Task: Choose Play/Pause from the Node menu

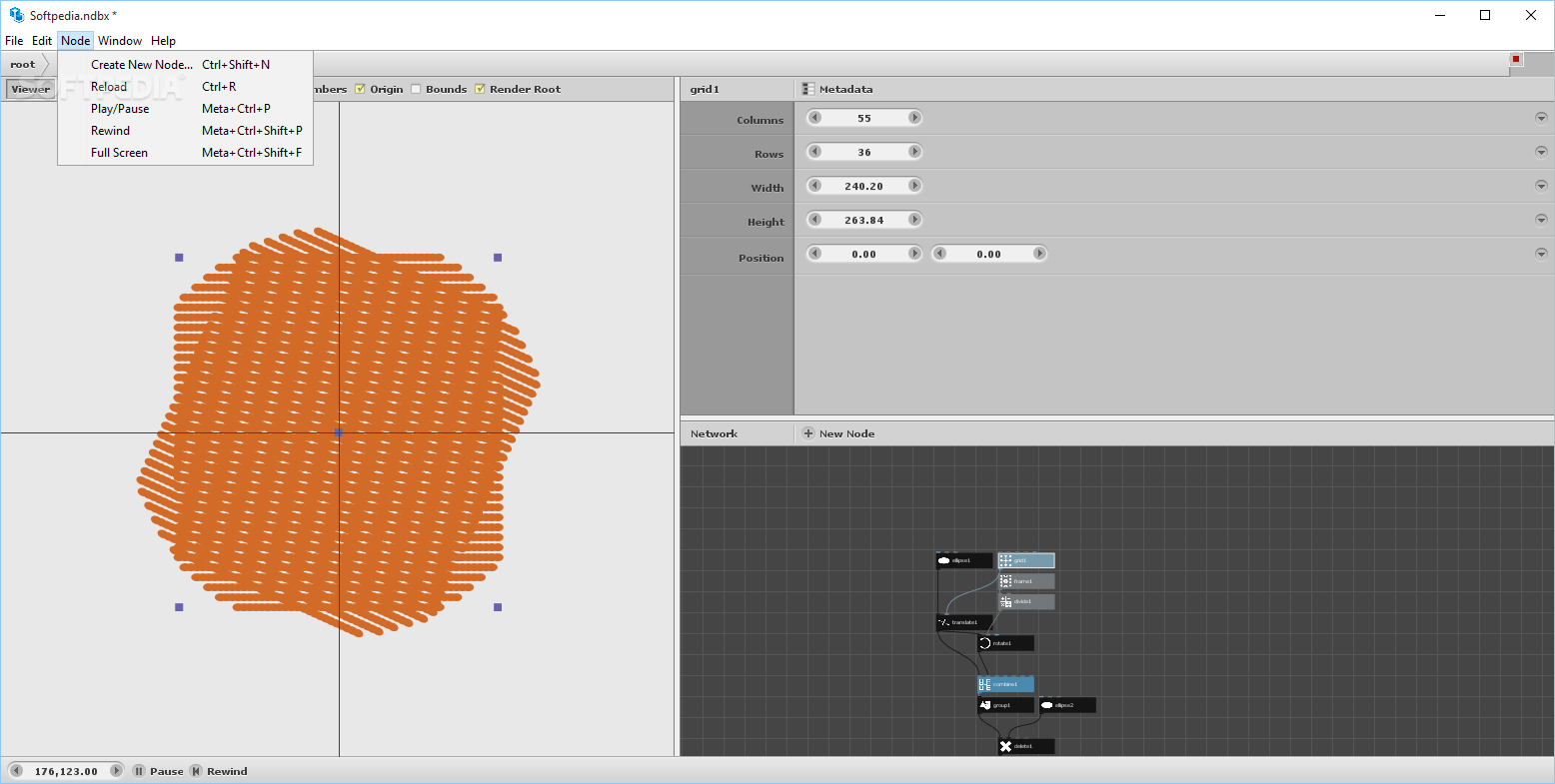Action: pyautogui.click(x=186, y=109)
